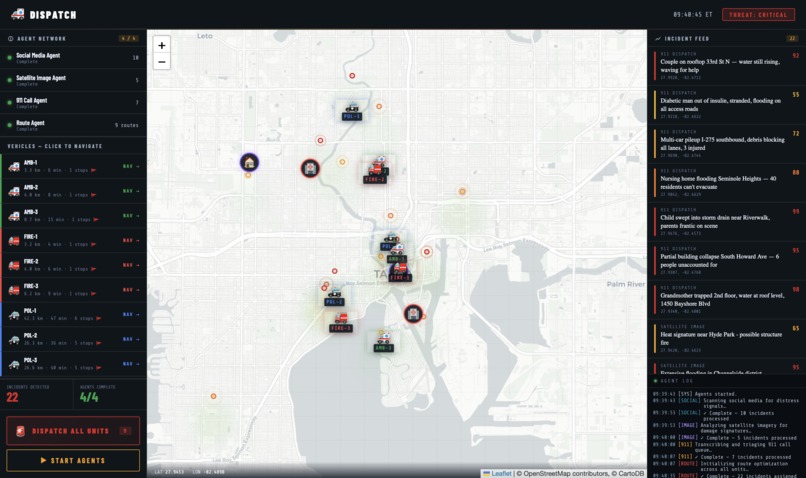
Task: Click Route Agent green status dot
Action: point(9,125)
